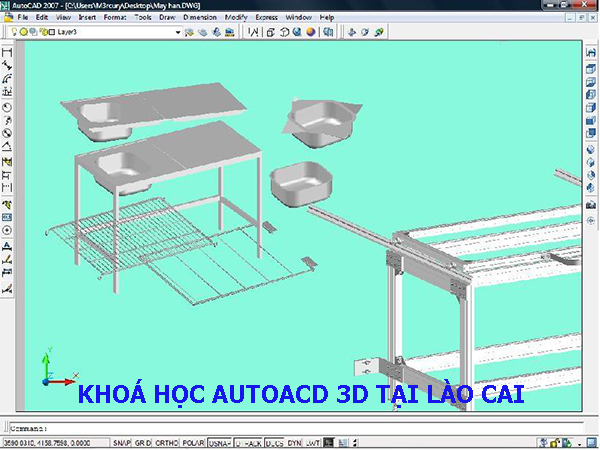The height and width of the screenshot is (450, 600).
Task: Toggle Layer3 on/off light bulb
Action: tap(14, 32)
